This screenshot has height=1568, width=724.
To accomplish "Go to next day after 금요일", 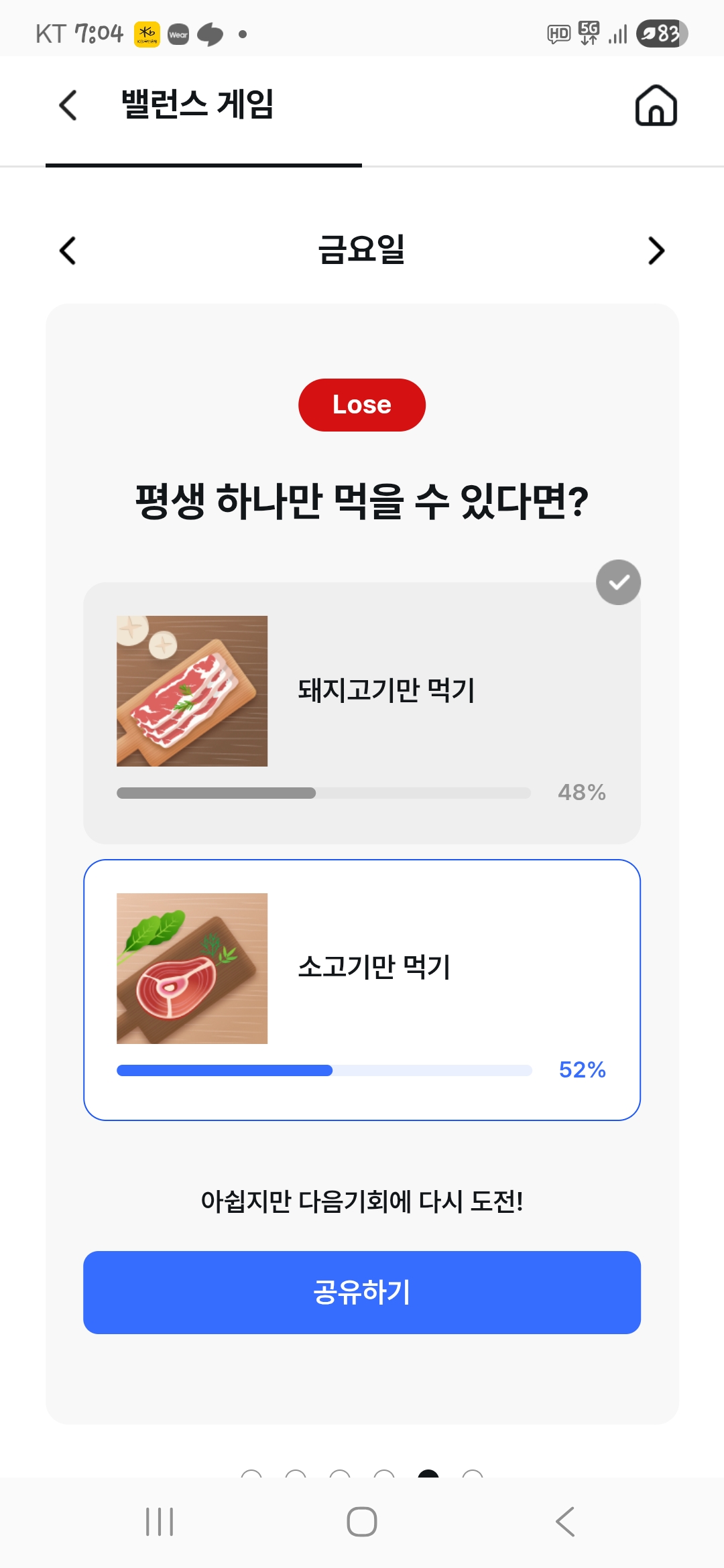I will click(x=656, y=251).
